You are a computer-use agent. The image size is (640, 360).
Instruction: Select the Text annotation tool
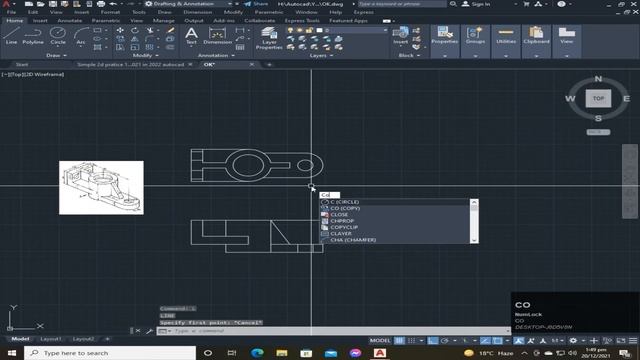pyautogui.click(x=191, y=35)
